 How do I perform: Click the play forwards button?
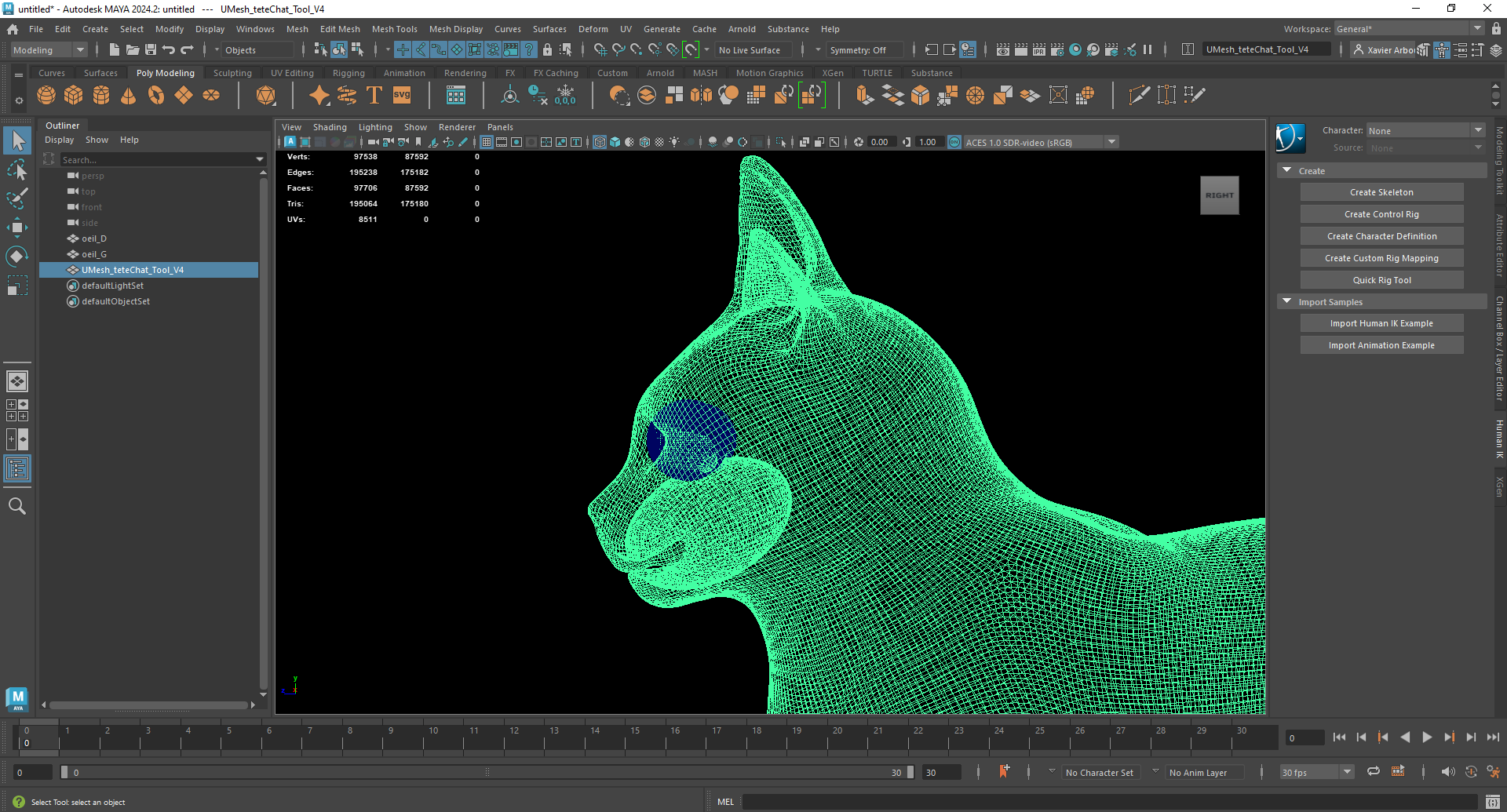click(x=1427, y=737)
